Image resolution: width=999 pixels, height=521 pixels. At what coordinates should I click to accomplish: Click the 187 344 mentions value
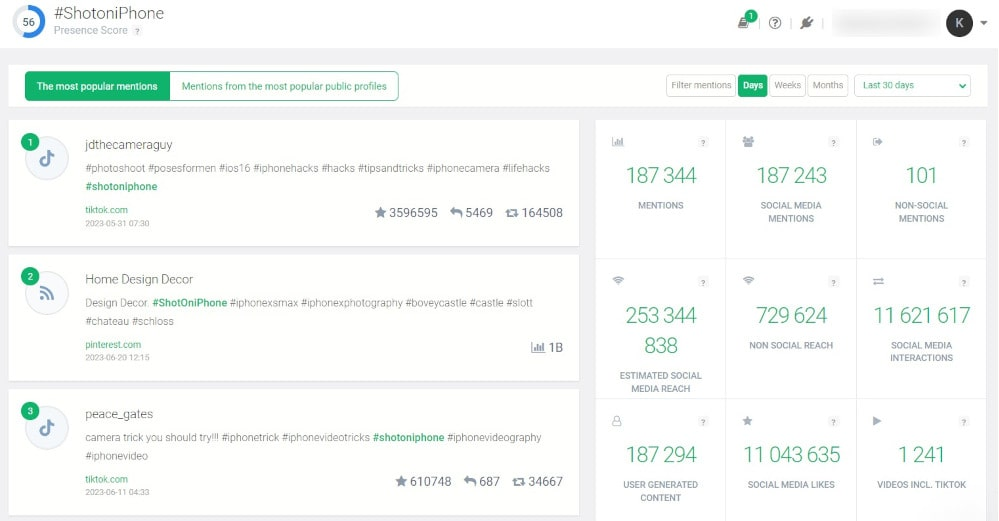[x=661, y=175]
